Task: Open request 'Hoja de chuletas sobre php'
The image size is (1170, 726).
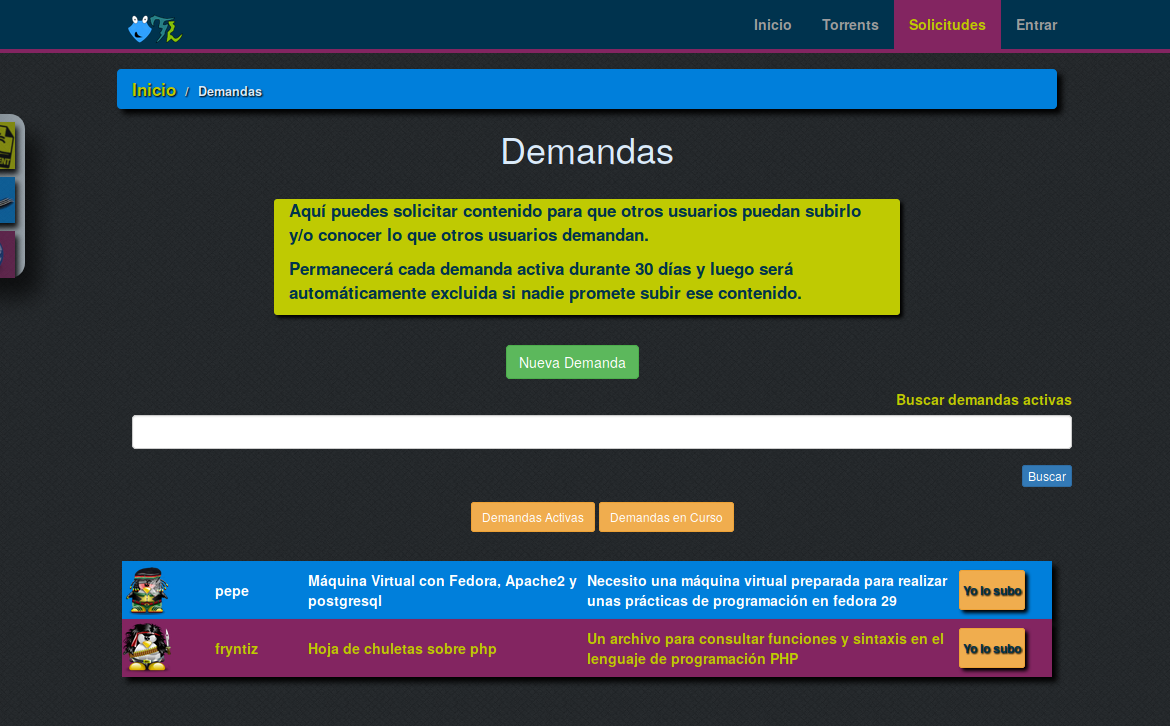Action: pos(402,649)
